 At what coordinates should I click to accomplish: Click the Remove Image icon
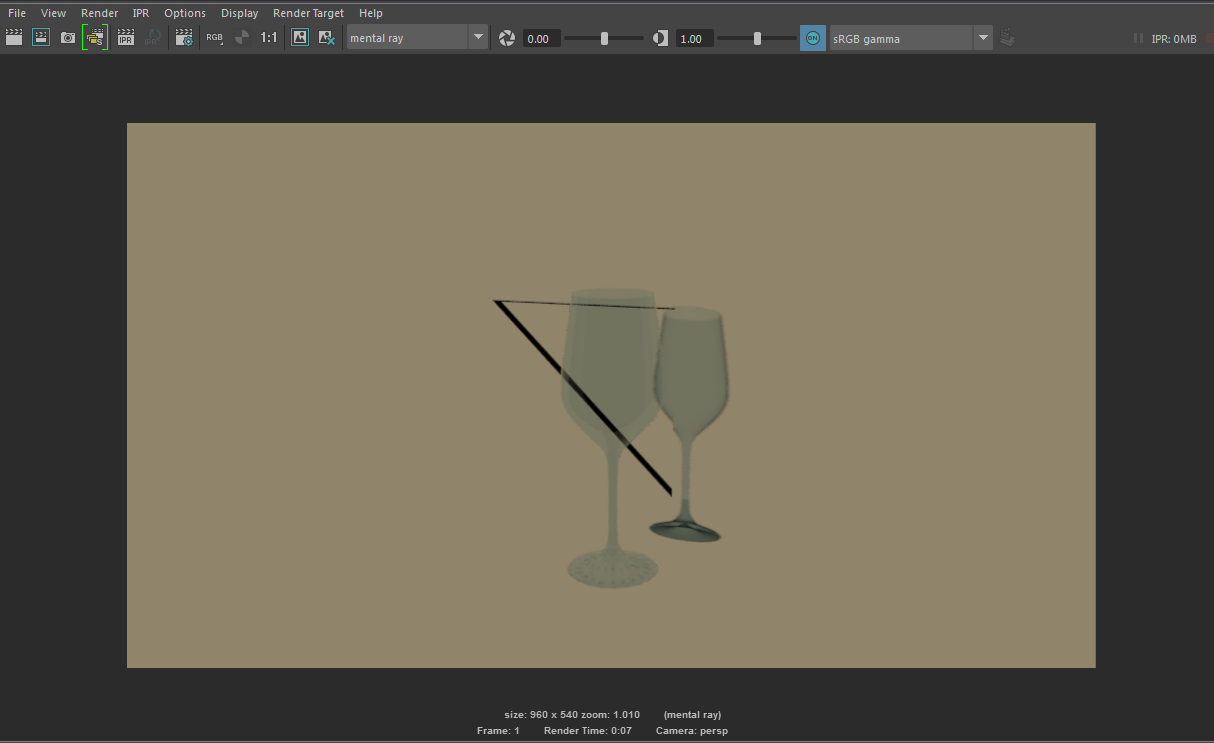326,38
